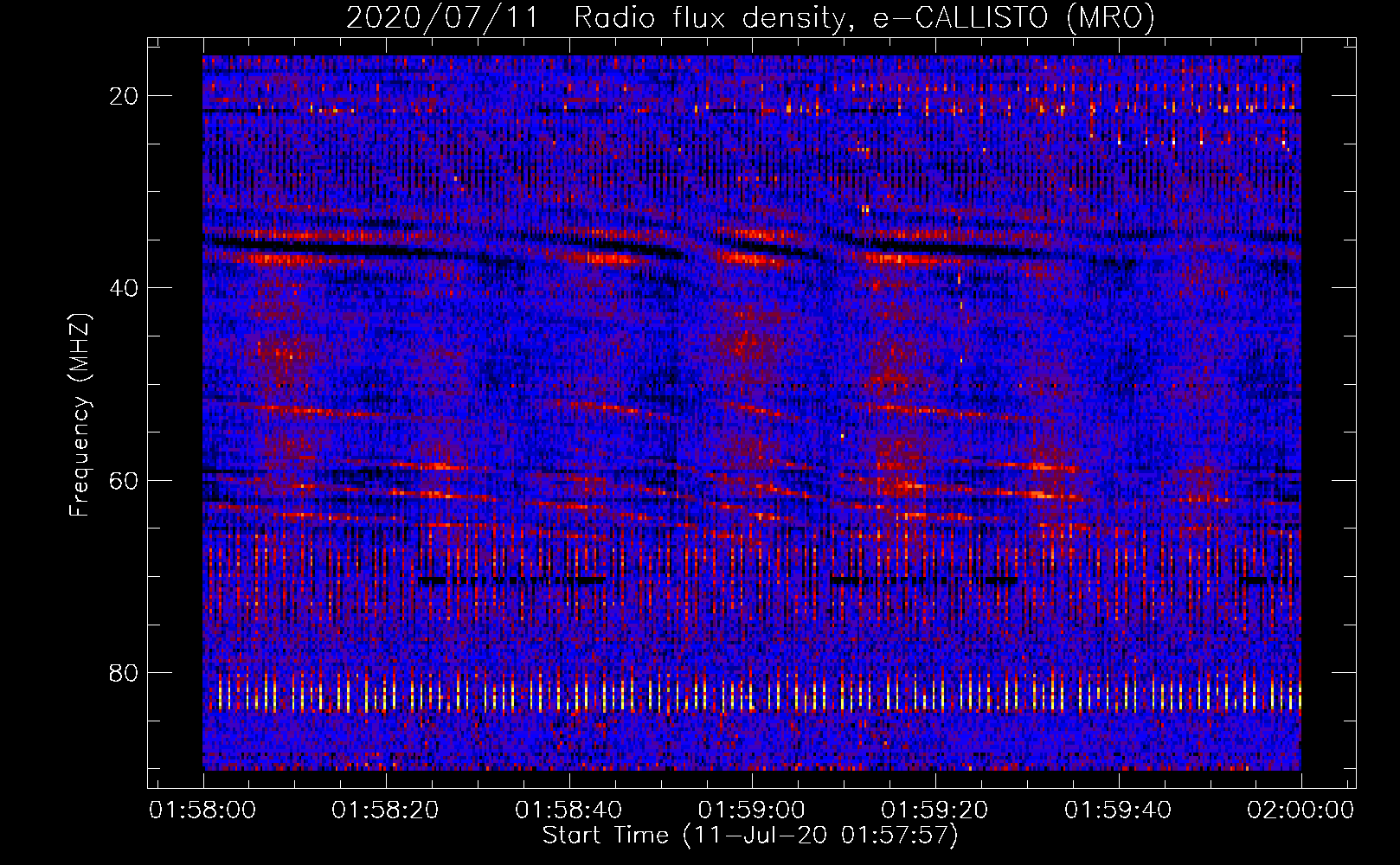Click the frequency tick label '40'

pos(125,288)
